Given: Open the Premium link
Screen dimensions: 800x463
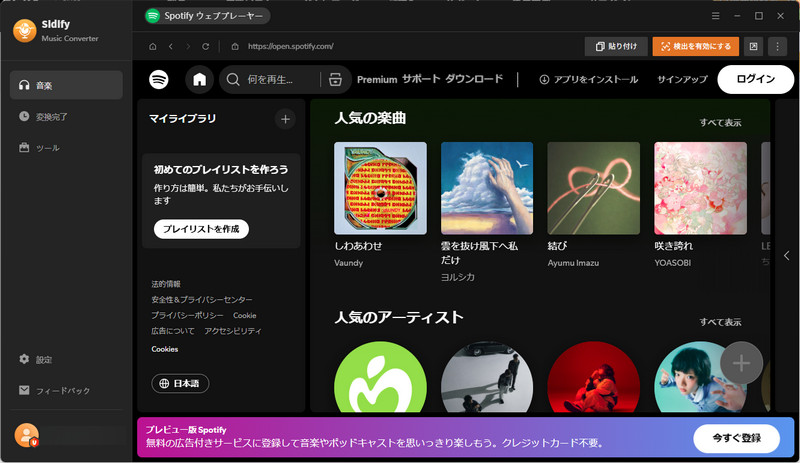Looking at the screenshot, I should click(x=377, y=80).
